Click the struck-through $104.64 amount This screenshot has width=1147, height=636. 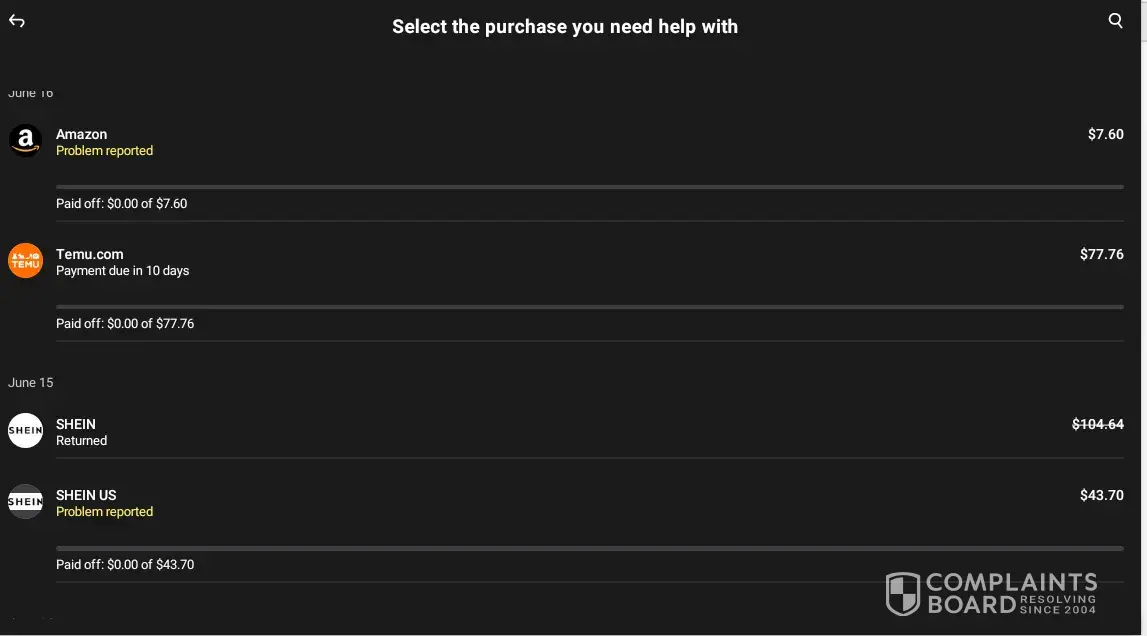coord(1097,424)
